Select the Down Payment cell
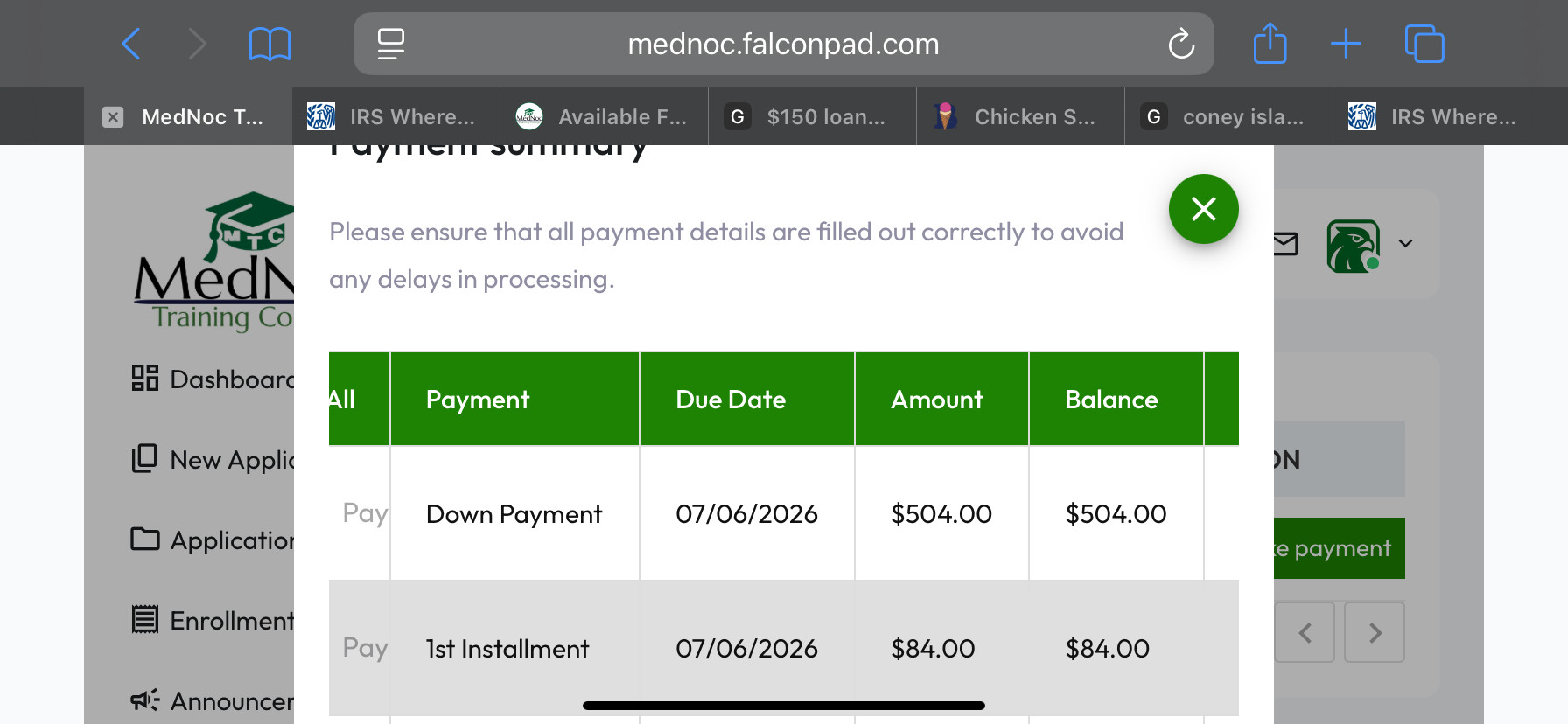Screen dimensions: 1568x724 click(x=514, y=513)
